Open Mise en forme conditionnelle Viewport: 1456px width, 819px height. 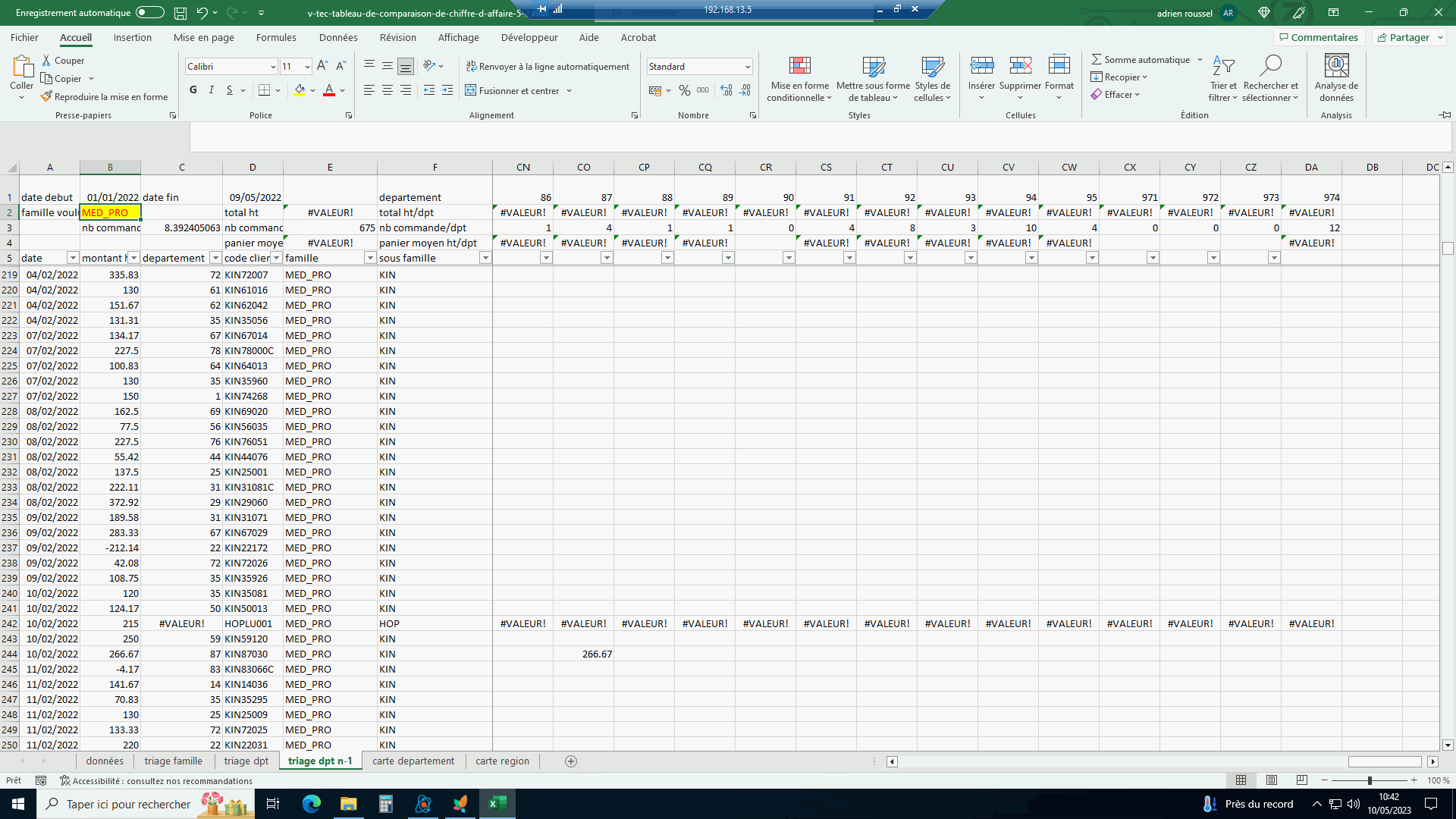pos(799,78)
